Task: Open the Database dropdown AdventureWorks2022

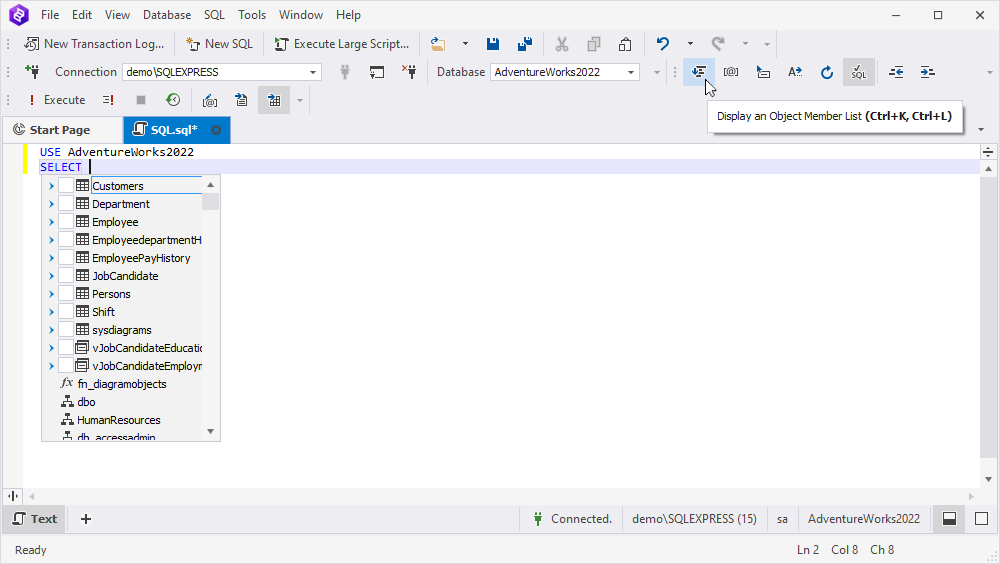Action: pos(630,72)
